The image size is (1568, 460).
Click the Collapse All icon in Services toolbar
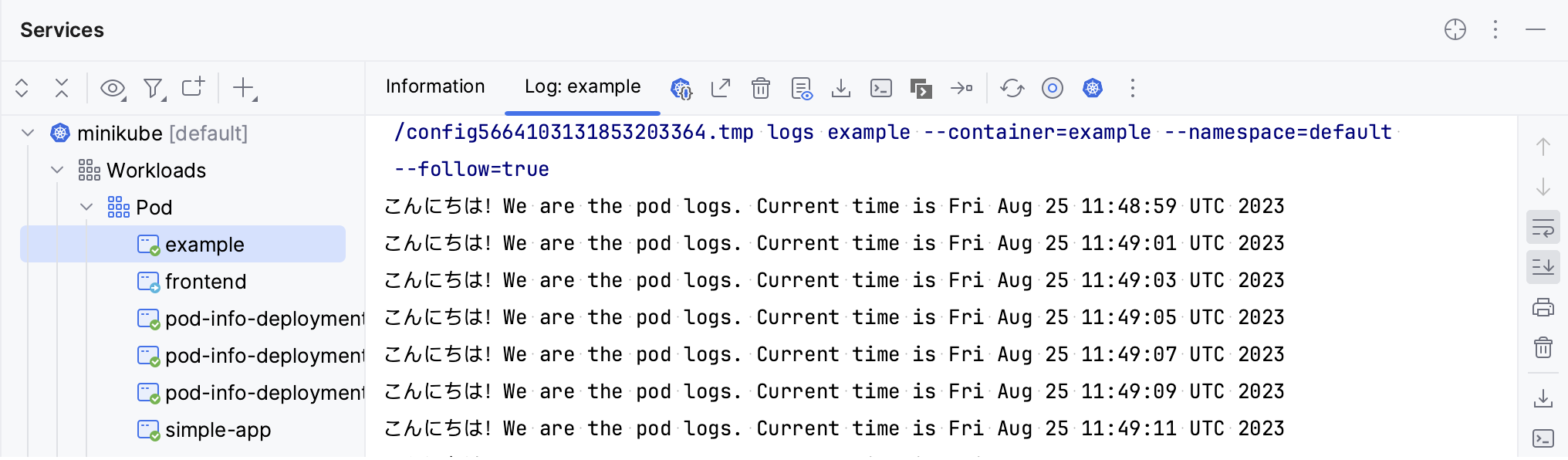62,88
